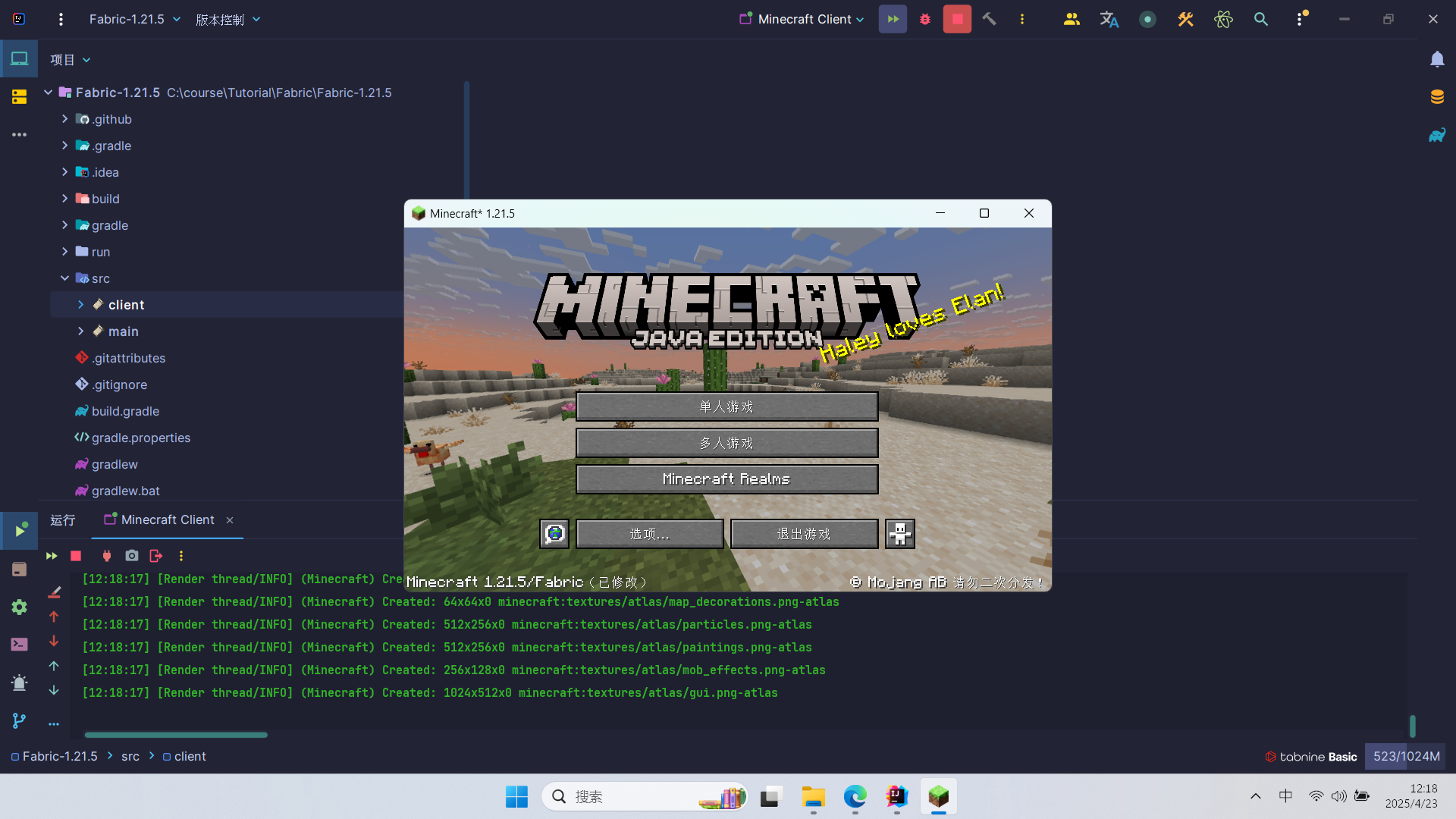The height and width of the screenshot is (819, 1456).
Task: Click the Minecraft Realms button
Action: point(726,479)
